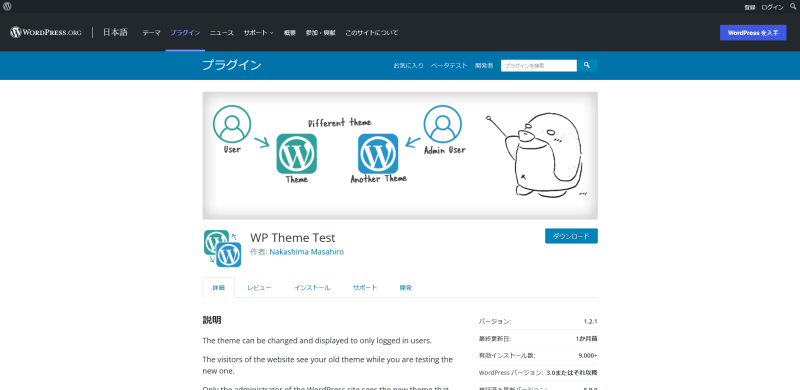Image resolution: width=800 pixels, height=390 pixels.
Task: Switch to the レビュー tab
Action: (x=259, y=288)
